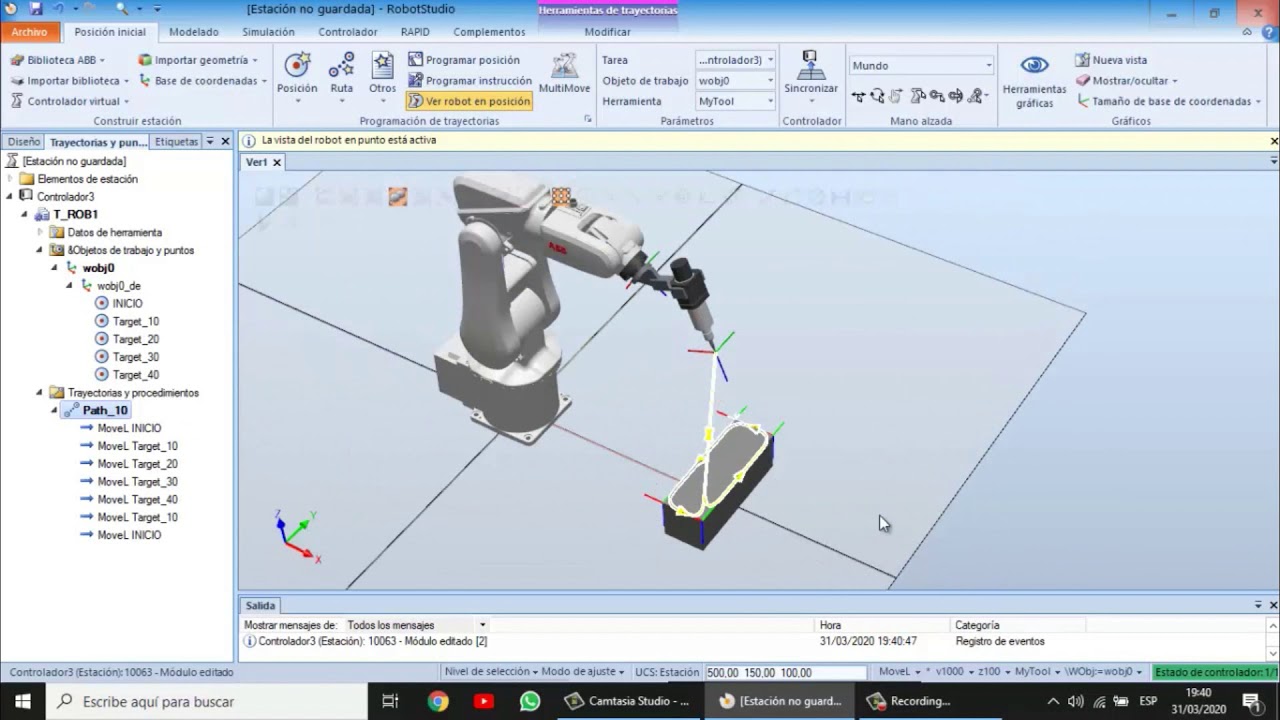Viewport: 1280px width, 720px height.
Task: Expand Elementos de estación node
Action: tap(10, 179)
